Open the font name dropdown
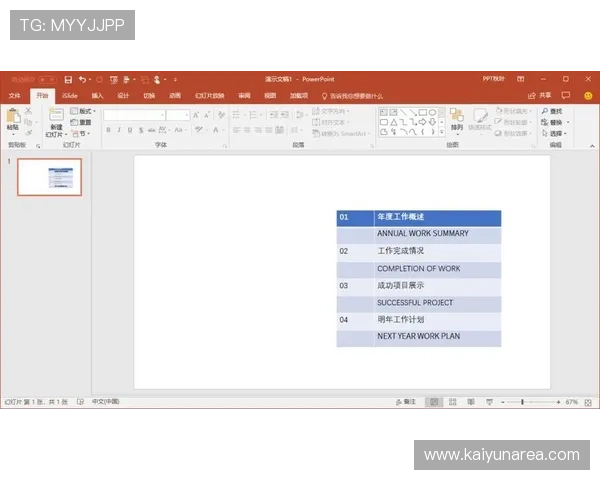 point(162,115)
